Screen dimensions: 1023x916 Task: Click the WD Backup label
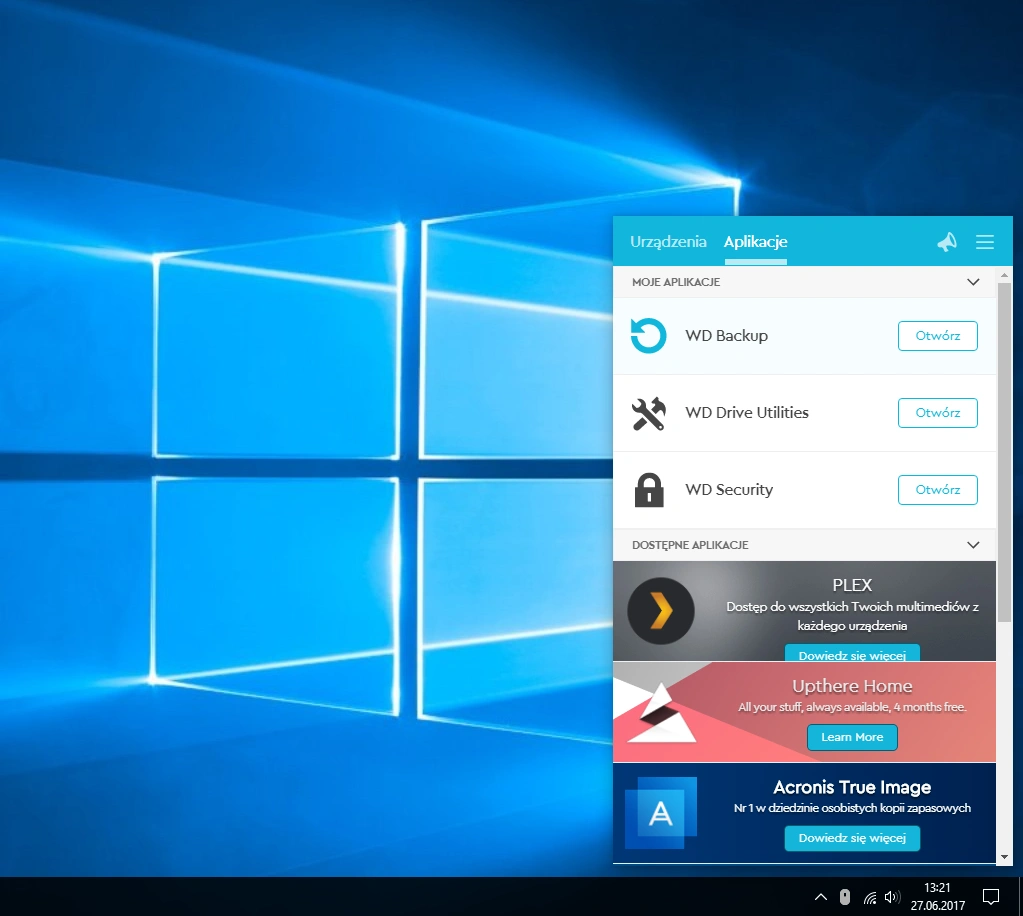coord(726,335)
